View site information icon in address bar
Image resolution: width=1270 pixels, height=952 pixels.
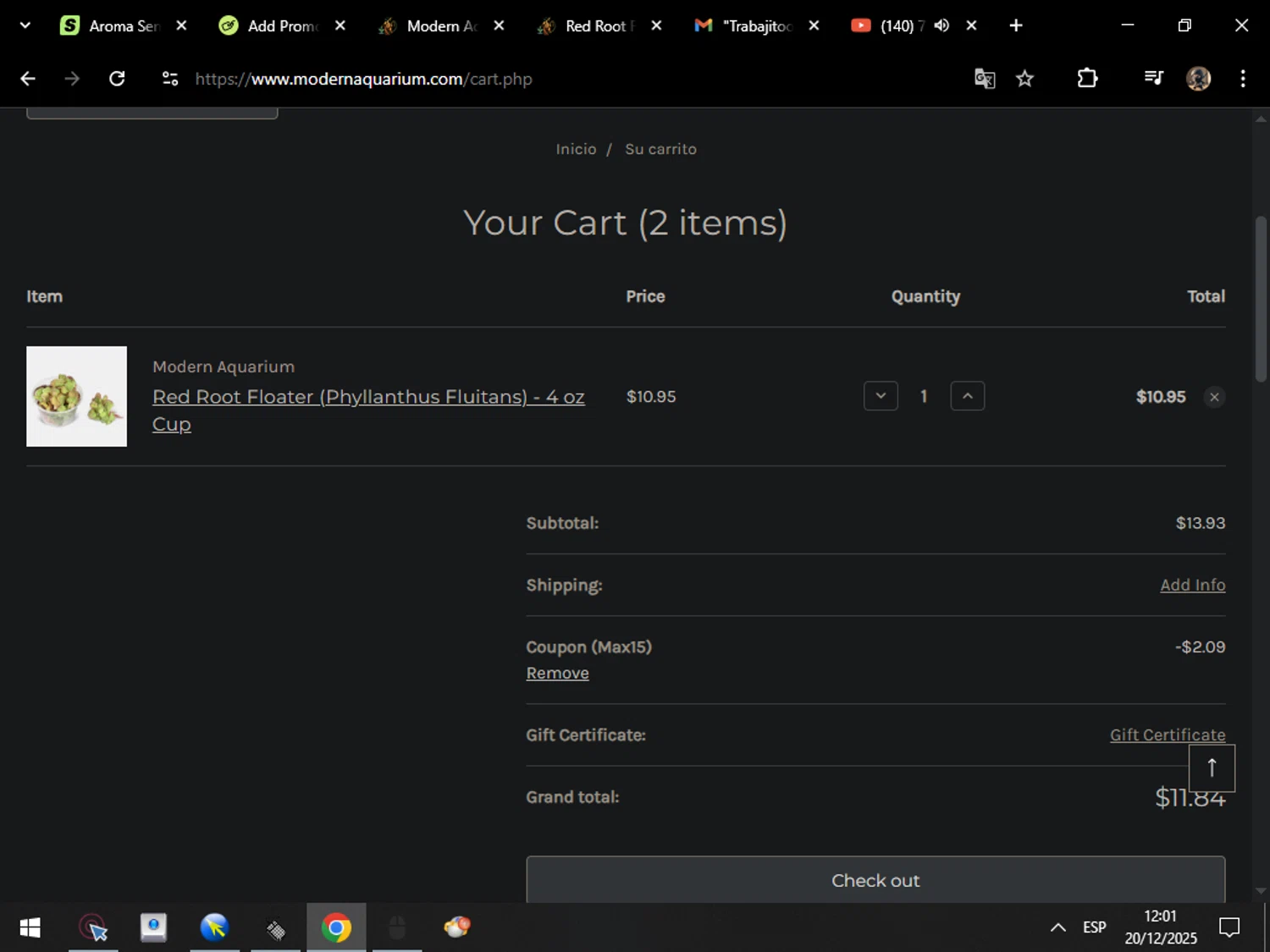(x=170, y=79)
